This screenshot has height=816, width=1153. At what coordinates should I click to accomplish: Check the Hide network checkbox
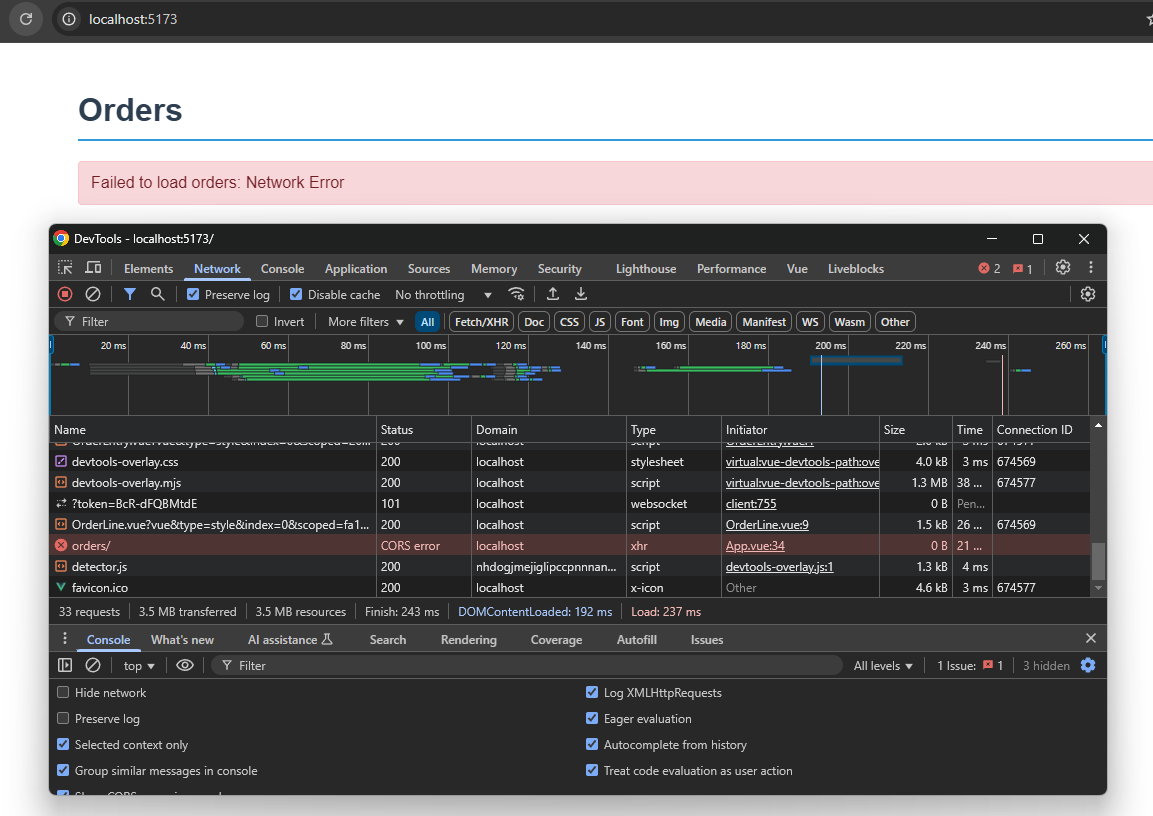tap(64, 692)
